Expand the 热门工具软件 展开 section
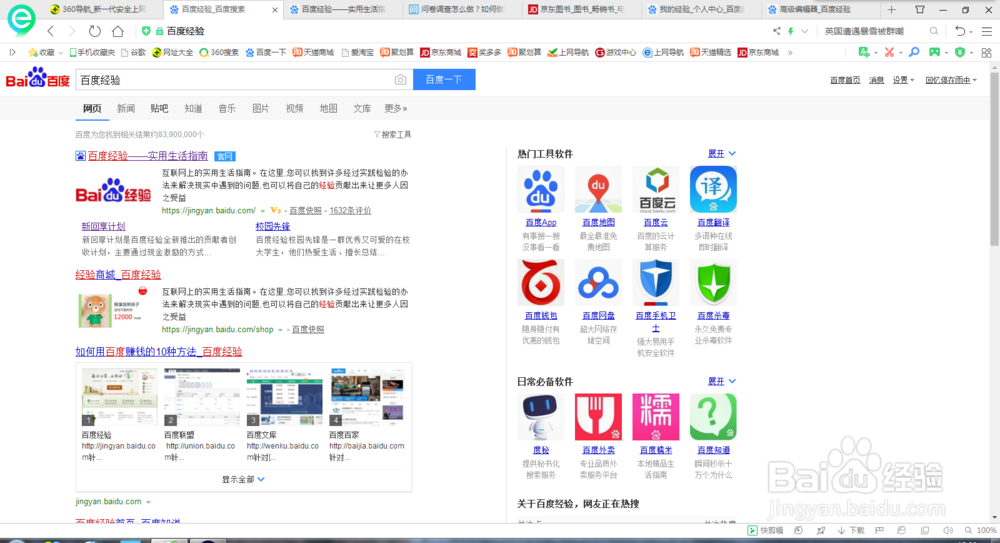This screenshot has width=1000, height=543. click(x=721, y=154)
